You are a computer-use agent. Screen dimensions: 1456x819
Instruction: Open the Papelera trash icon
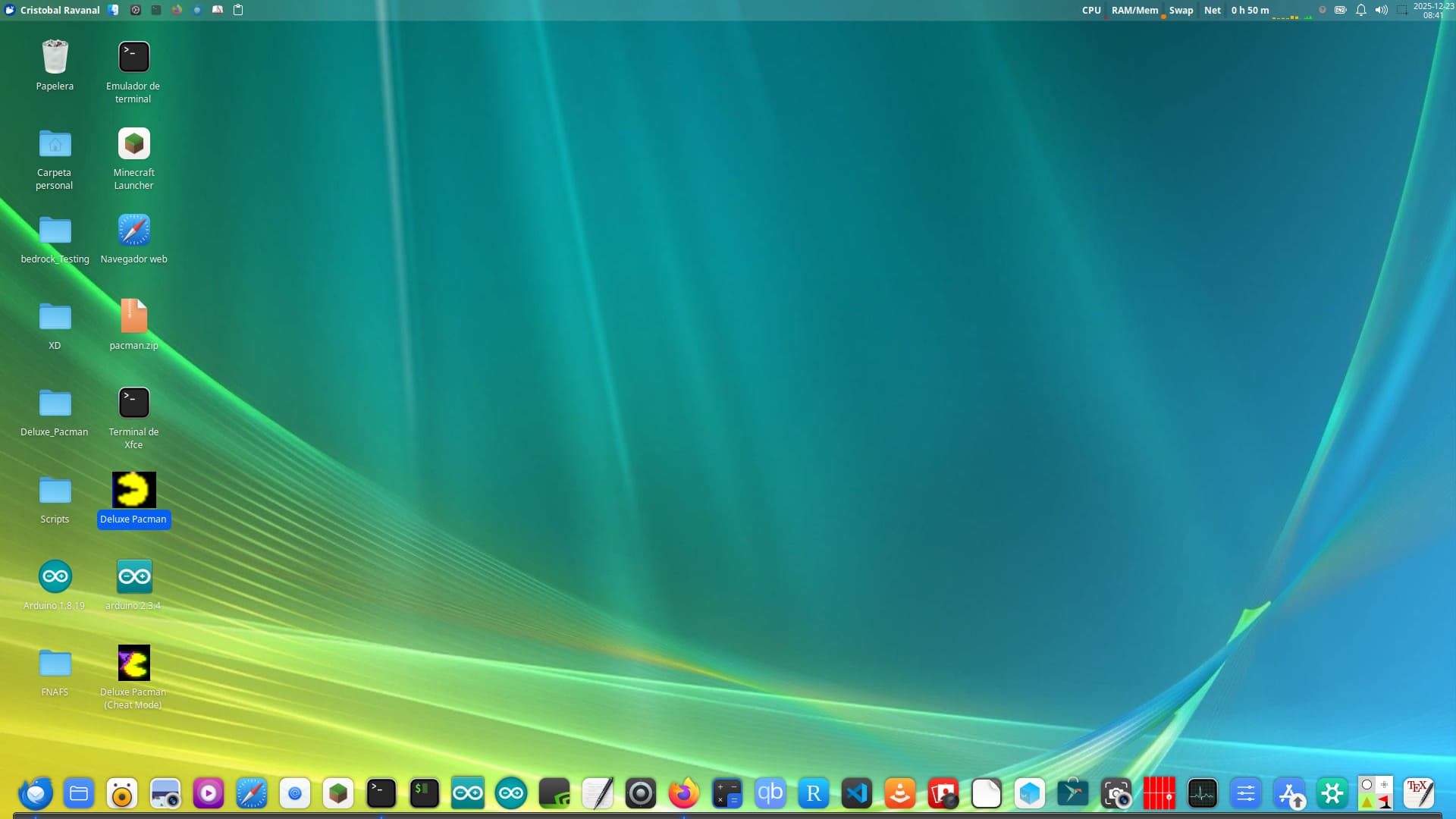pos(55,58)
